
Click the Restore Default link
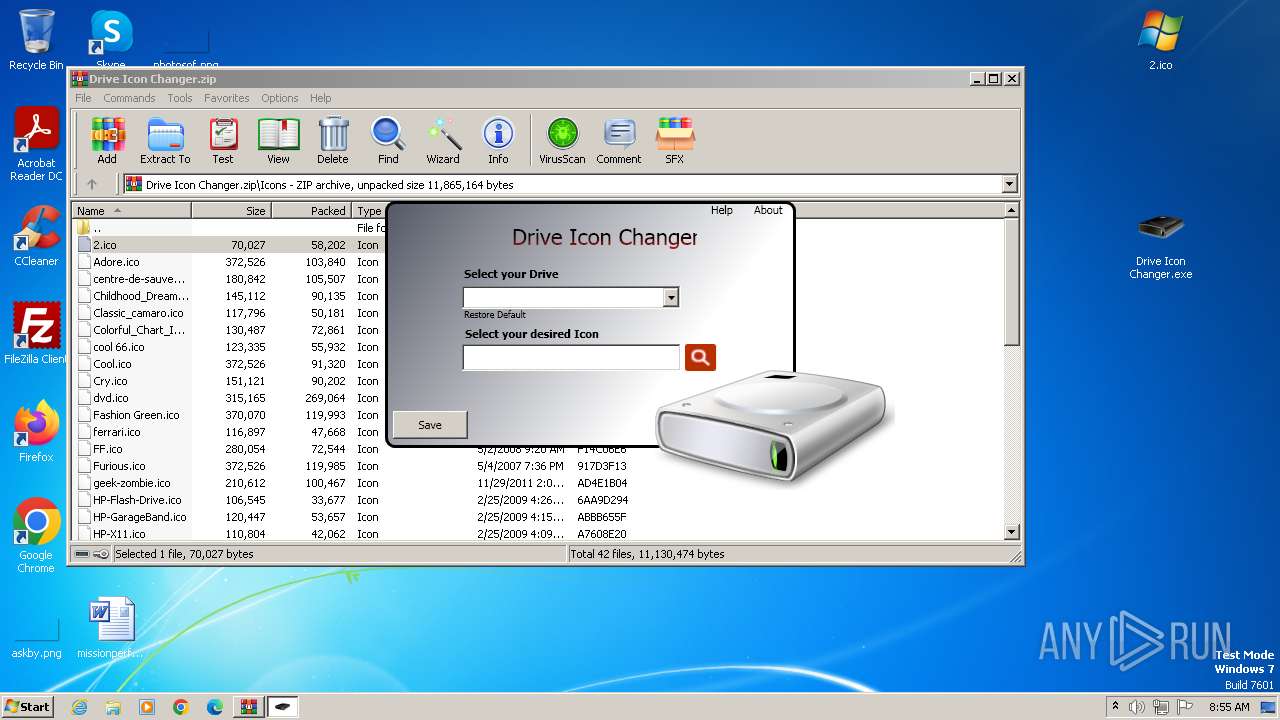[495, 315]
